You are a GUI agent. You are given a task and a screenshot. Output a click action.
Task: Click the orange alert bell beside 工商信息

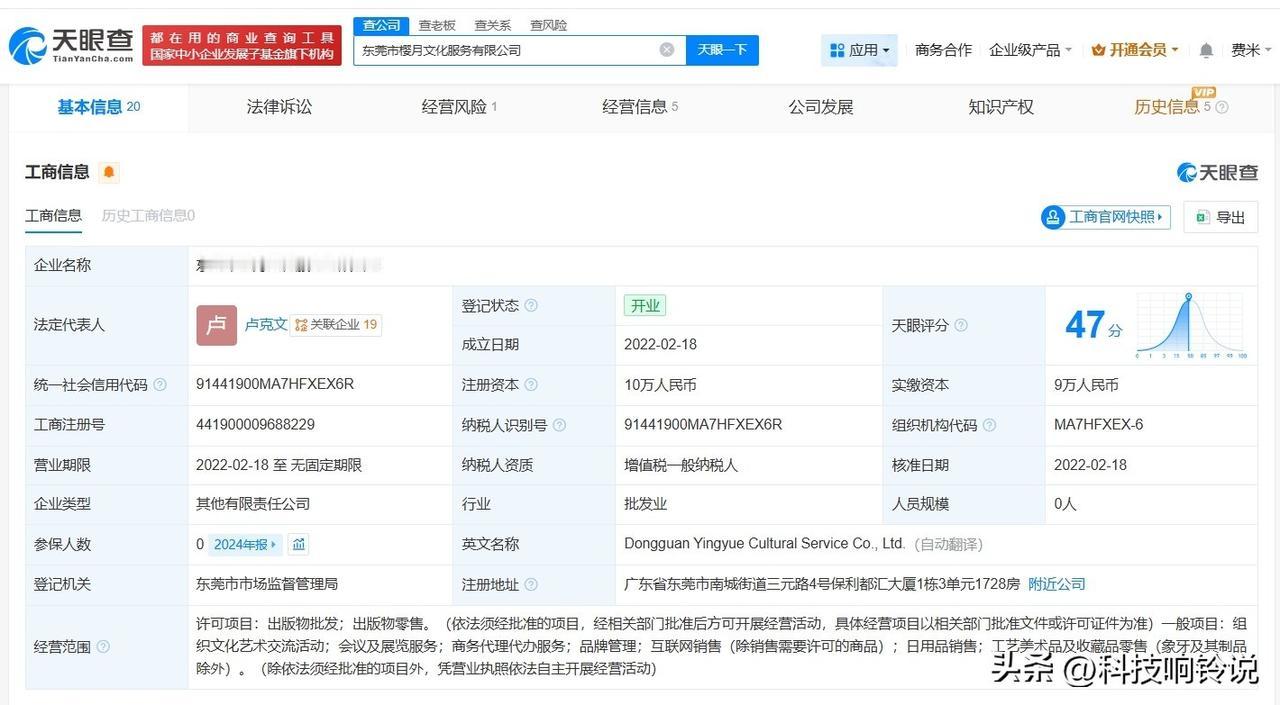(109, 172)
